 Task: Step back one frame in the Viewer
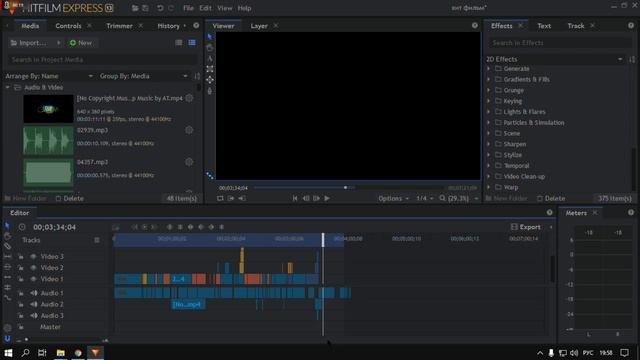(x=306, y=198)
